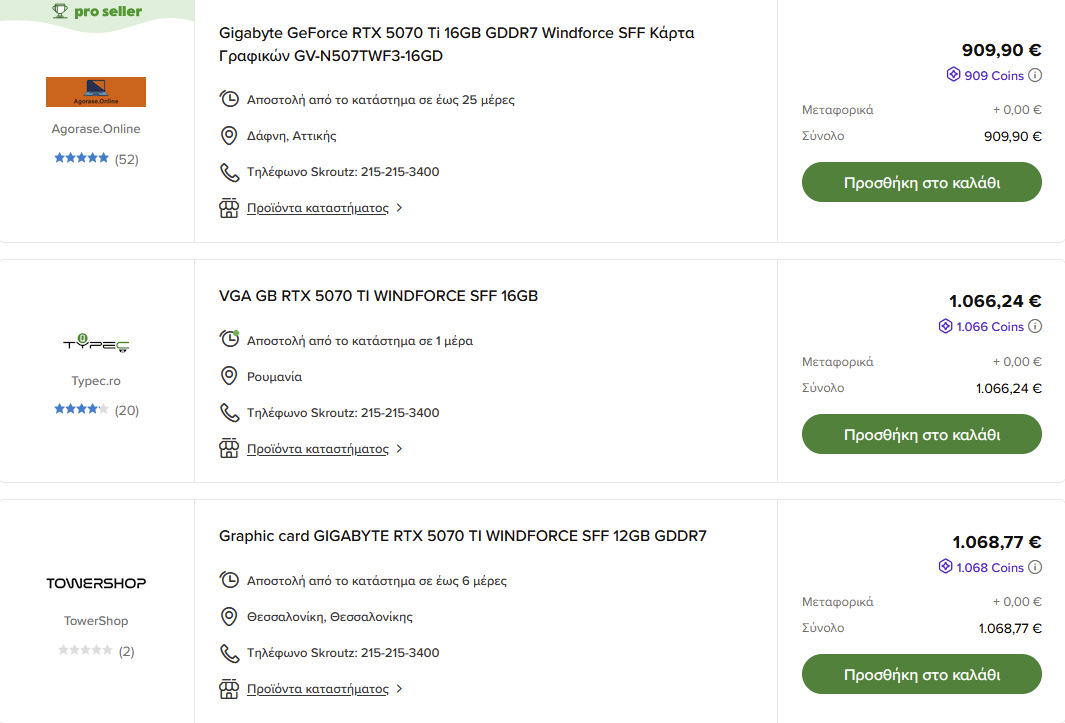Click store icon in Typec.ro listing
Image resolution: width=1065 pixels, height=723 pixels.
[x=230, y=448]
